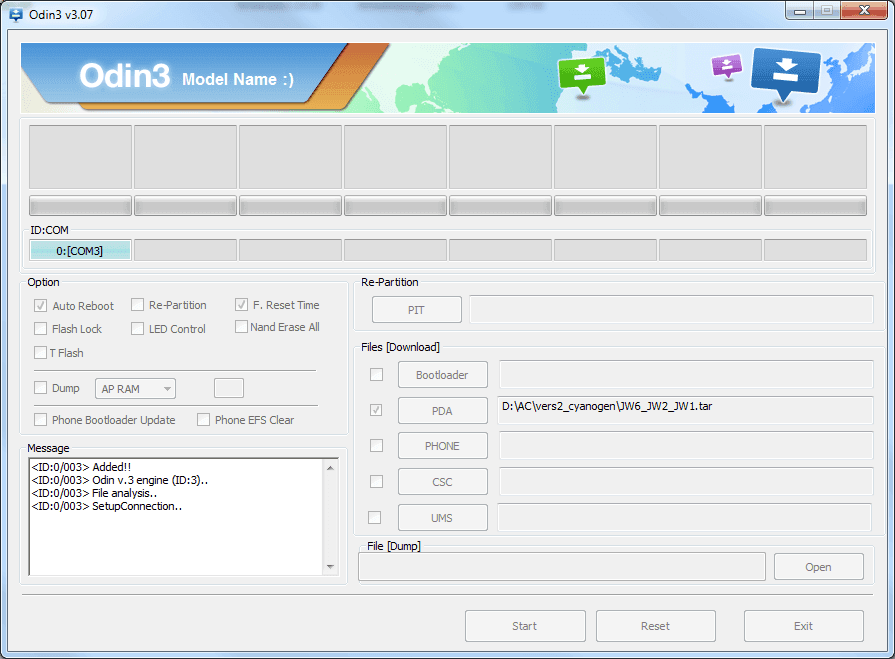Enable the Flash Lock option
Screen dimensions: 895x659
41,329
